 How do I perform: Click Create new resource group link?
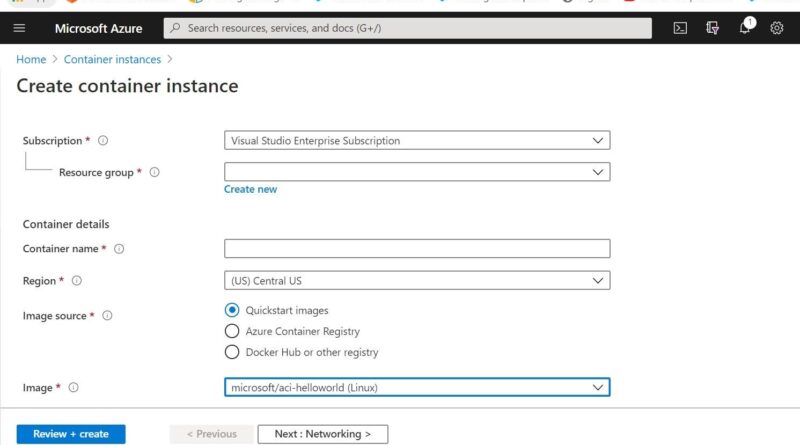(251, 189)
